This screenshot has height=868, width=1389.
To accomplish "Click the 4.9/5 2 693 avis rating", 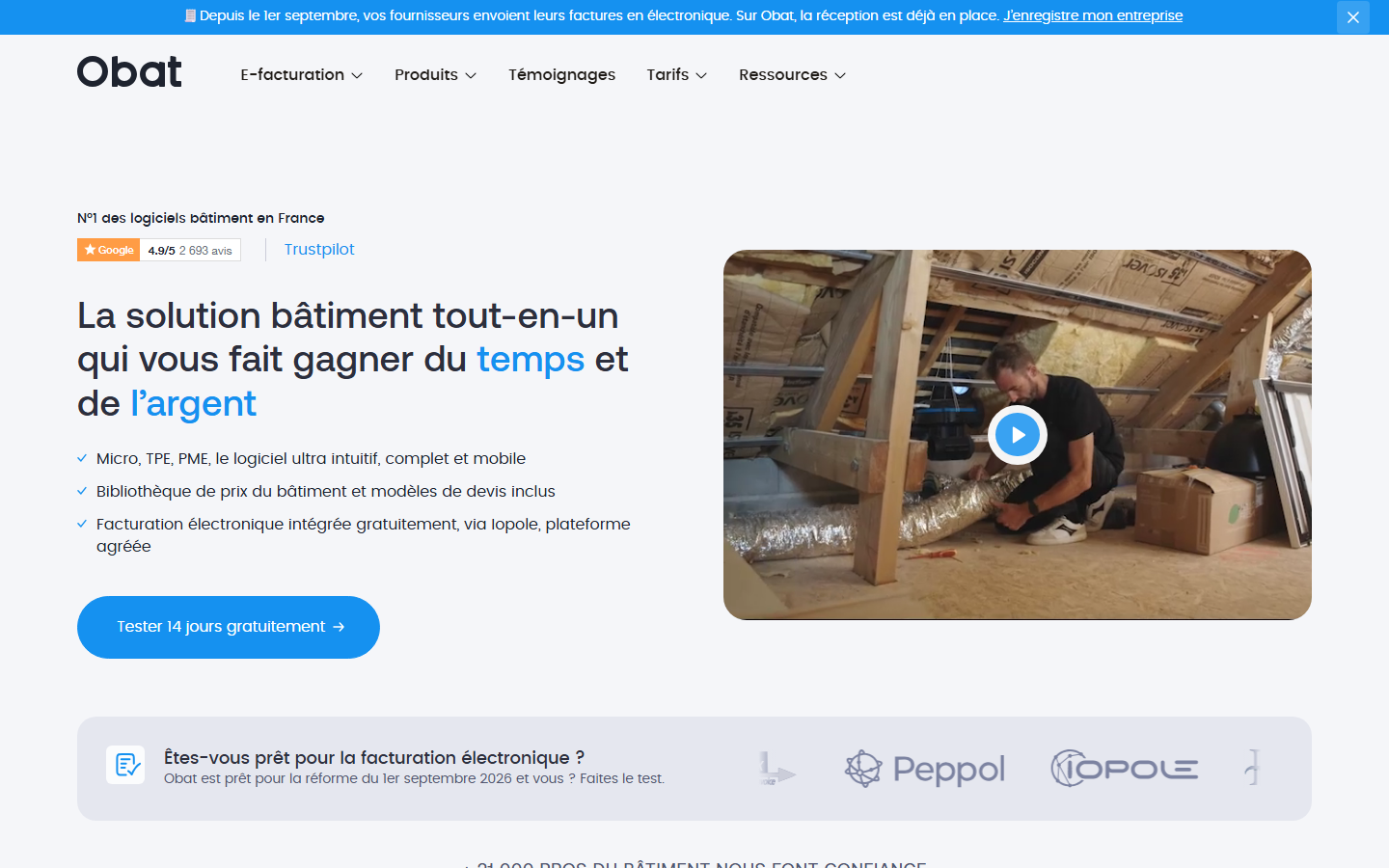I will point(190,251).
